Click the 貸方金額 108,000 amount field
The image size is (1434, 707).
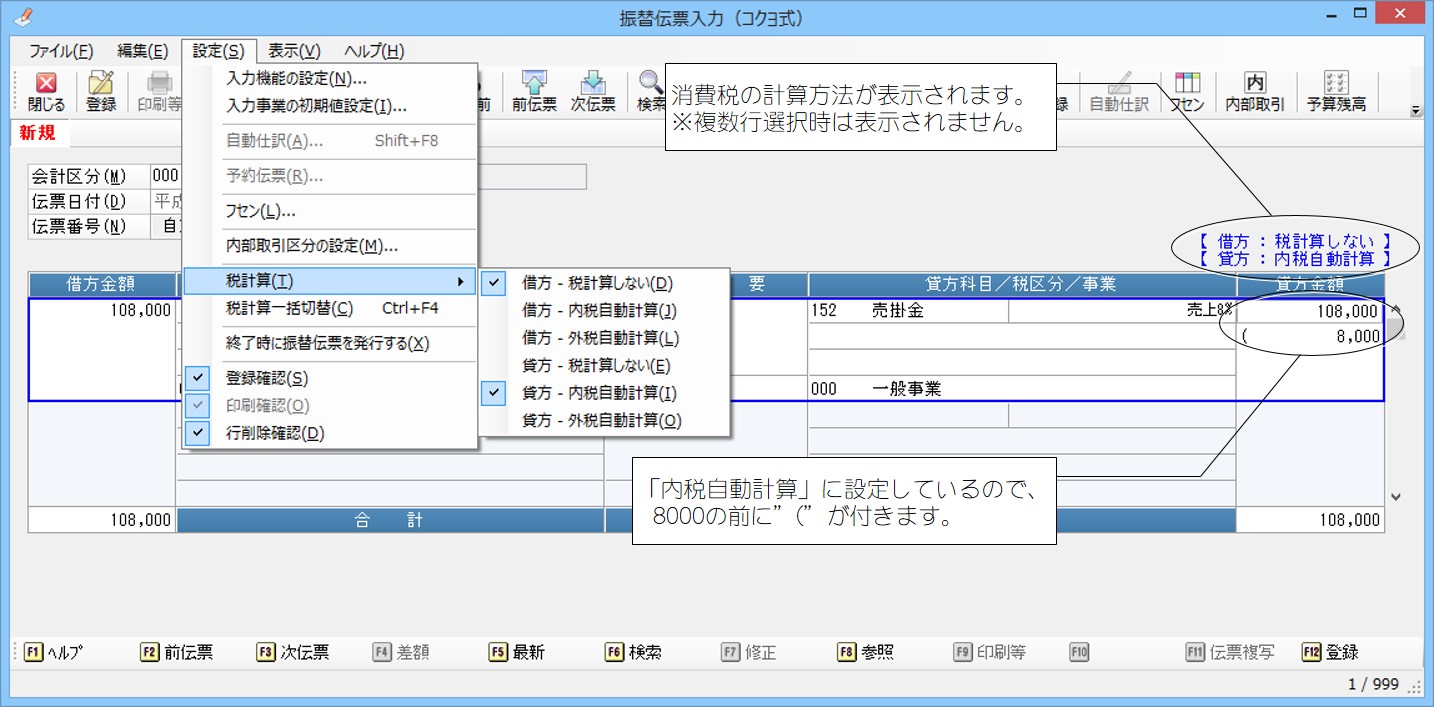[x=1310, y=311]
